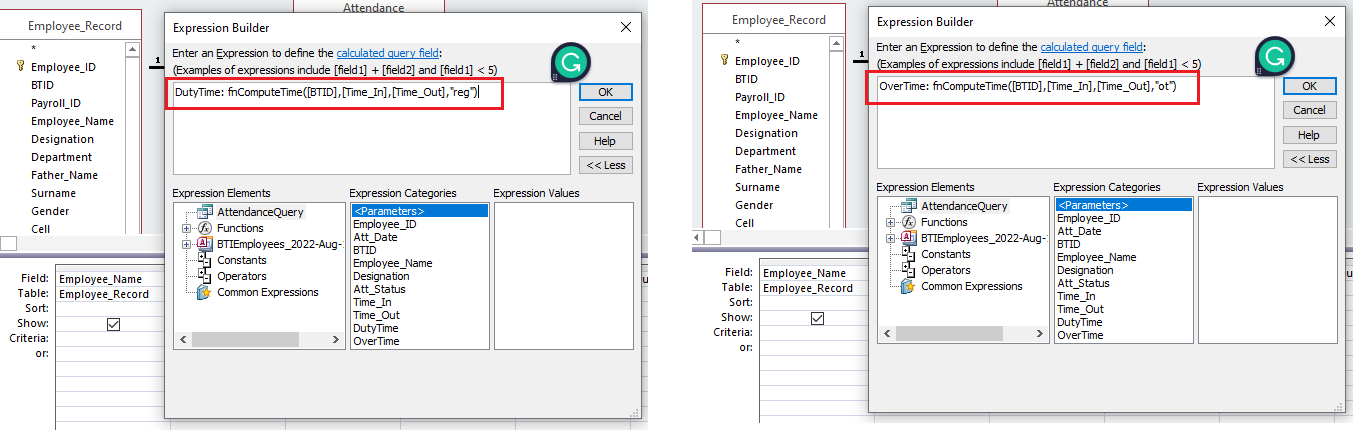This screenshot has height=430, width=1360.
Task: Select AttendanceQuery icon in right Expression Elements
Action: click(909, 206)
